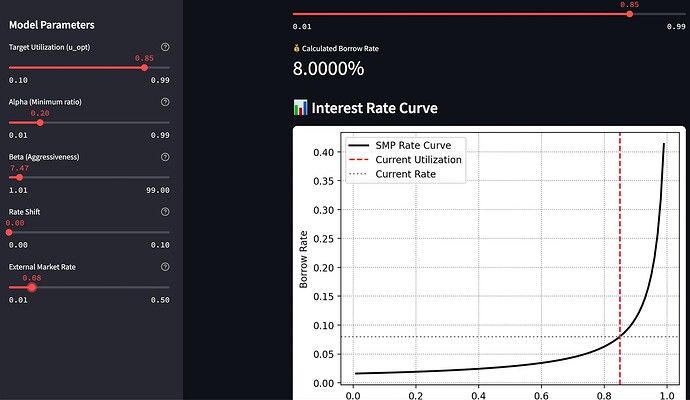Click SMP Rate Curve legend entry
This screenshot has height=400, width=690.
tap(400, 145)
